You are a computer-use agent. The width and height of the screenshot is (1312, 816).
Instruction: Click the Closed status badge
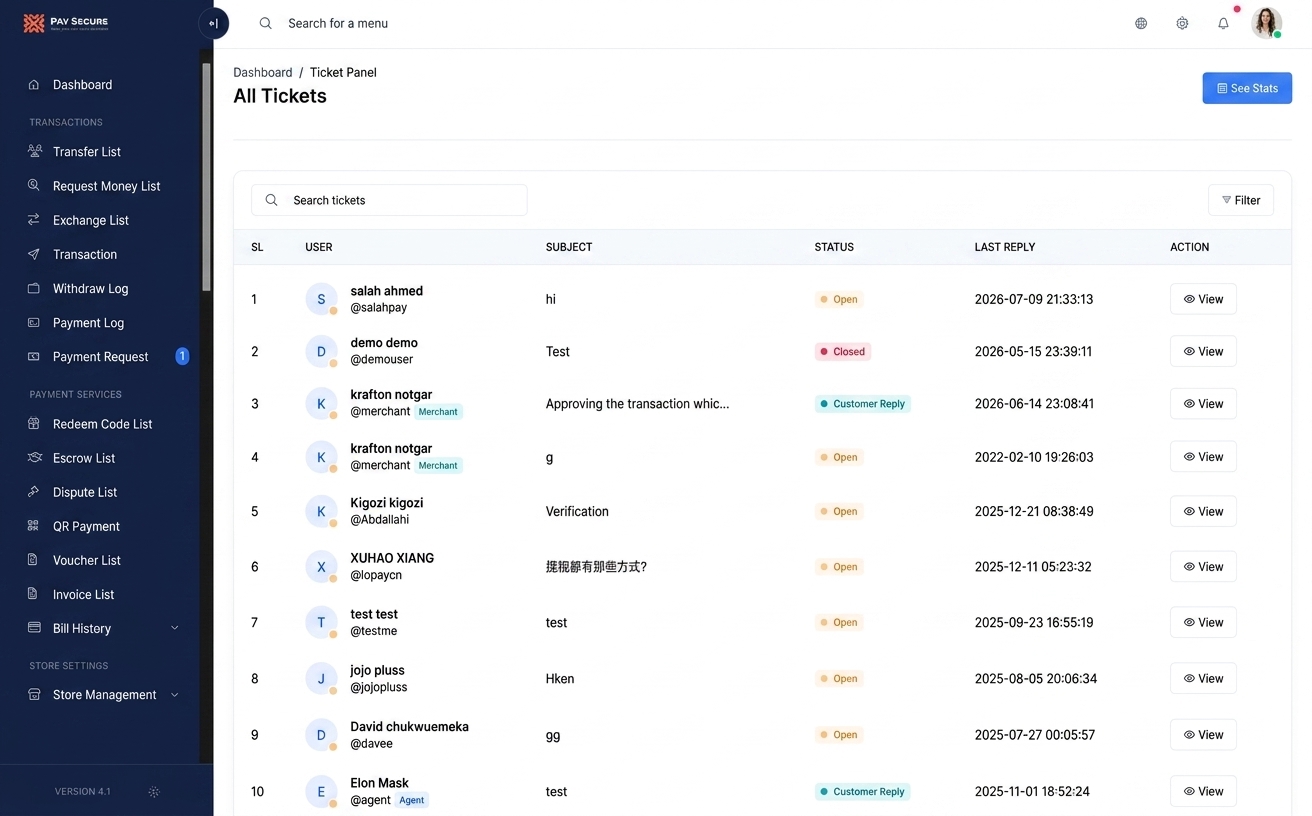(x=843, y=352)
